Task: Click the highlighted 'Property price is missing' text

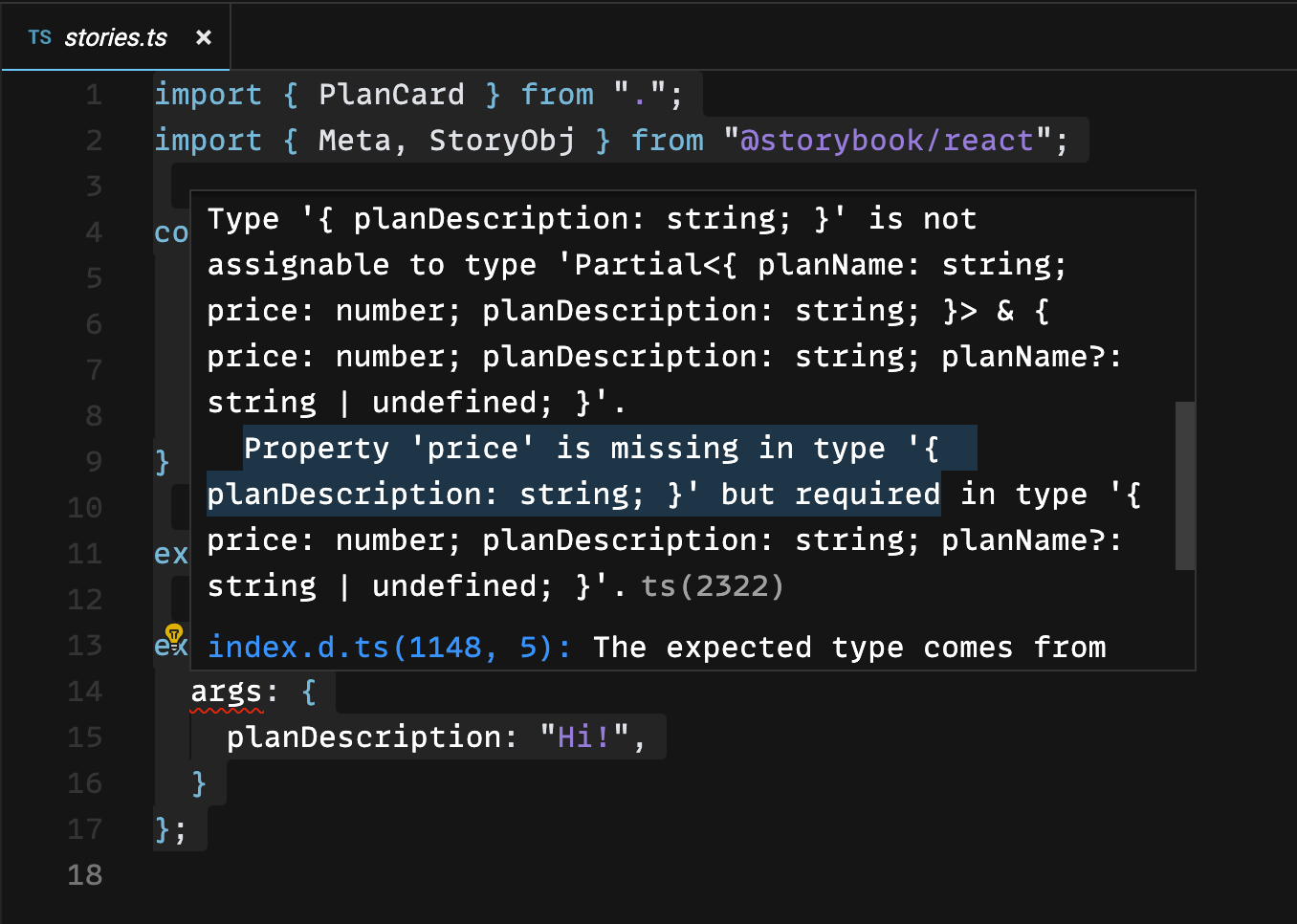Action: [x=592, y=471]
